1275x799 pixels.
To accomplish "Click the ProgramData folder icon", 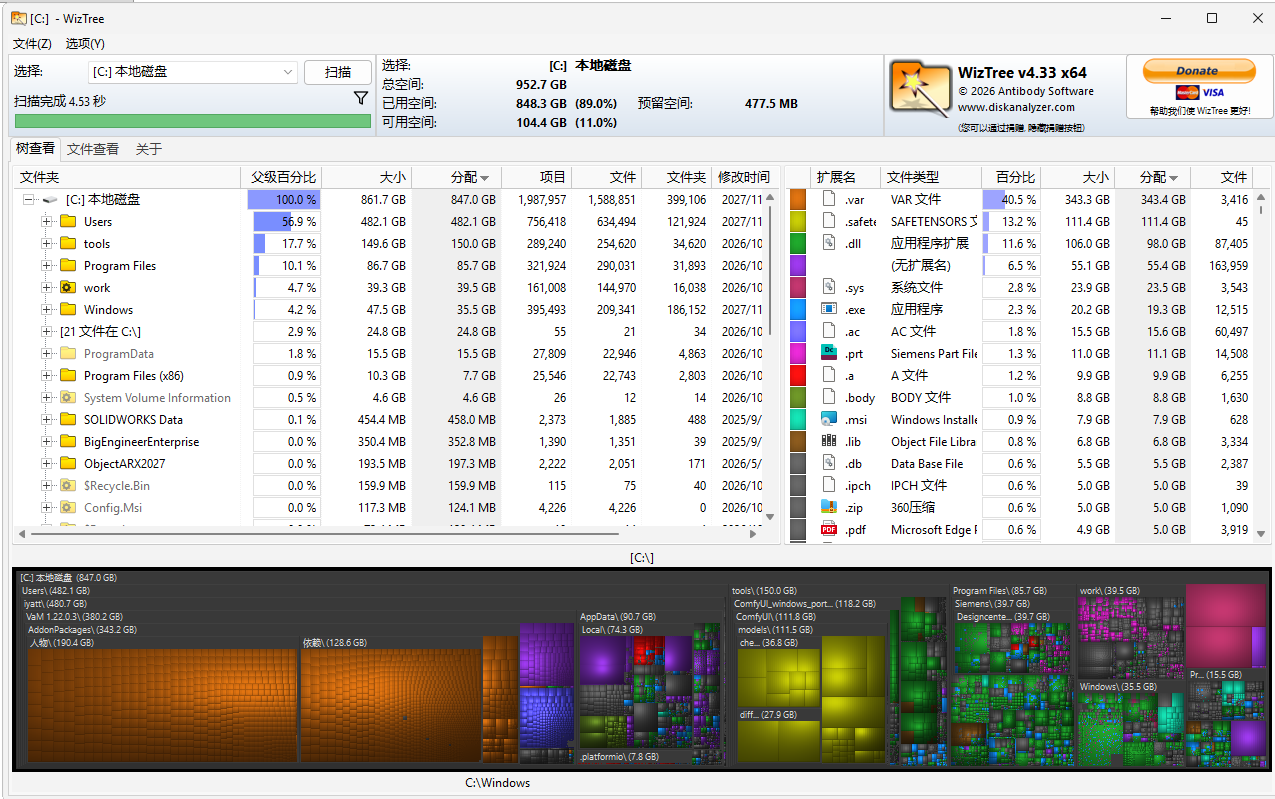I will 68,353.
